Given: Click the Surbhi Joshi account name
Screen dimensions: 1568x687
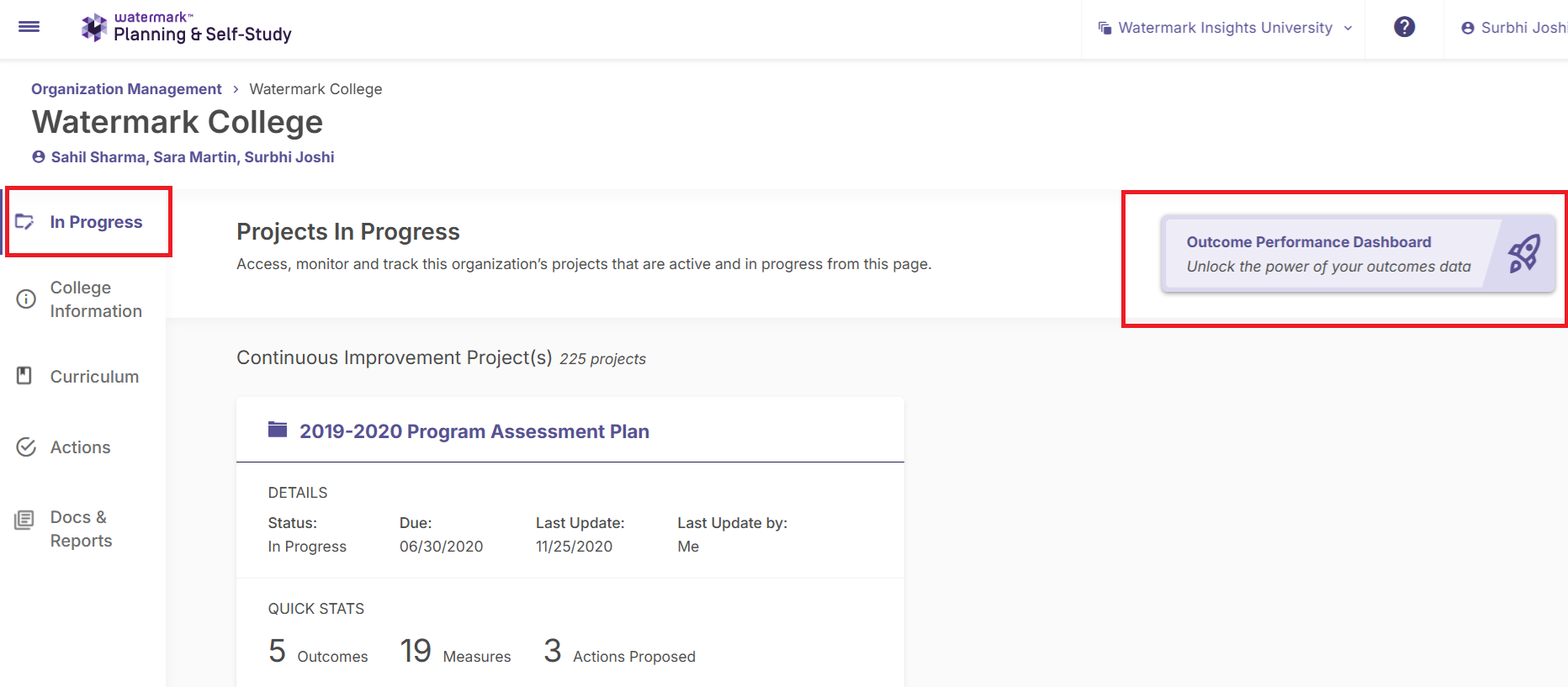Looking at the screenshot, I should [x=1523, y=28].
